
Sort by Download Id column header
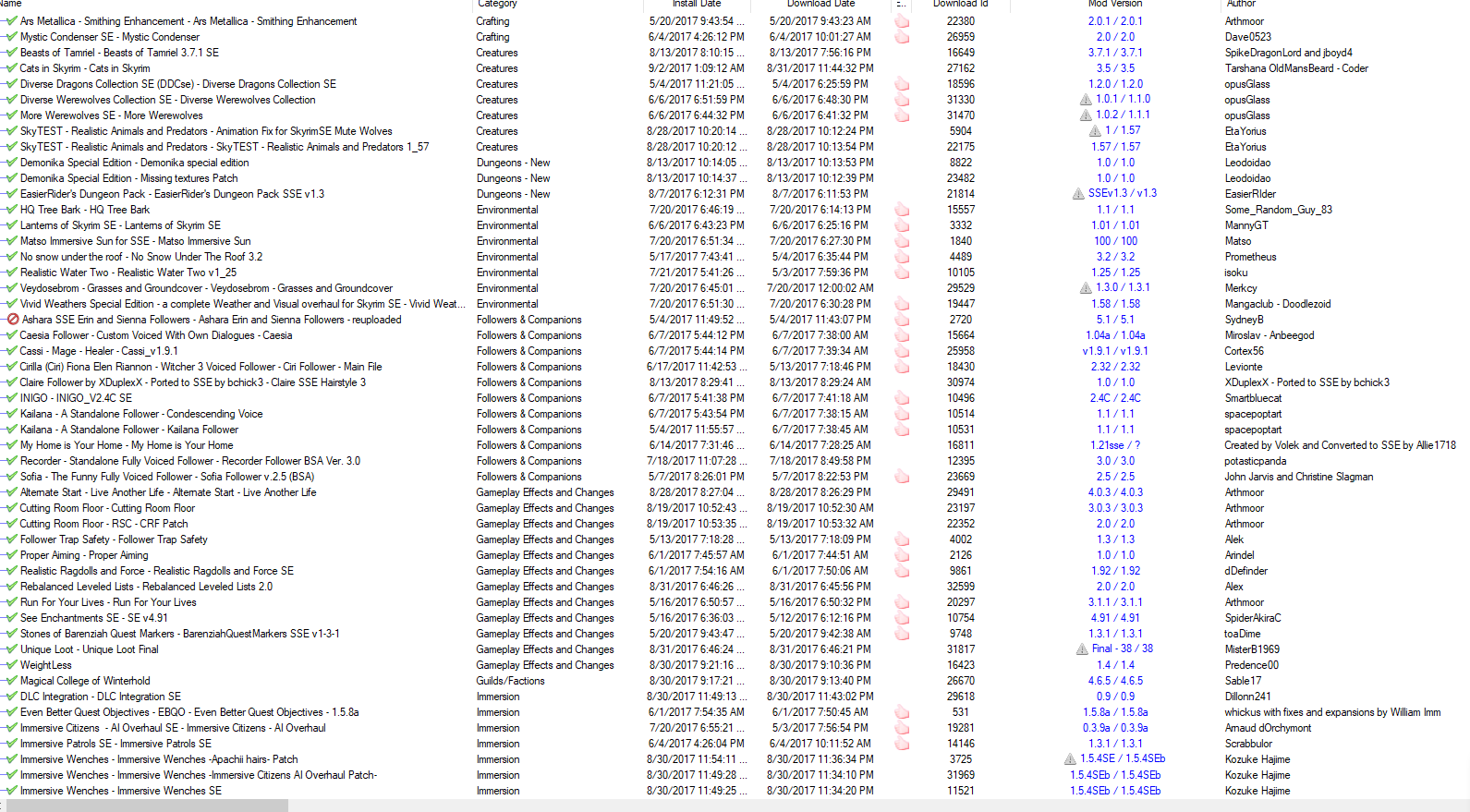point(960,4)
